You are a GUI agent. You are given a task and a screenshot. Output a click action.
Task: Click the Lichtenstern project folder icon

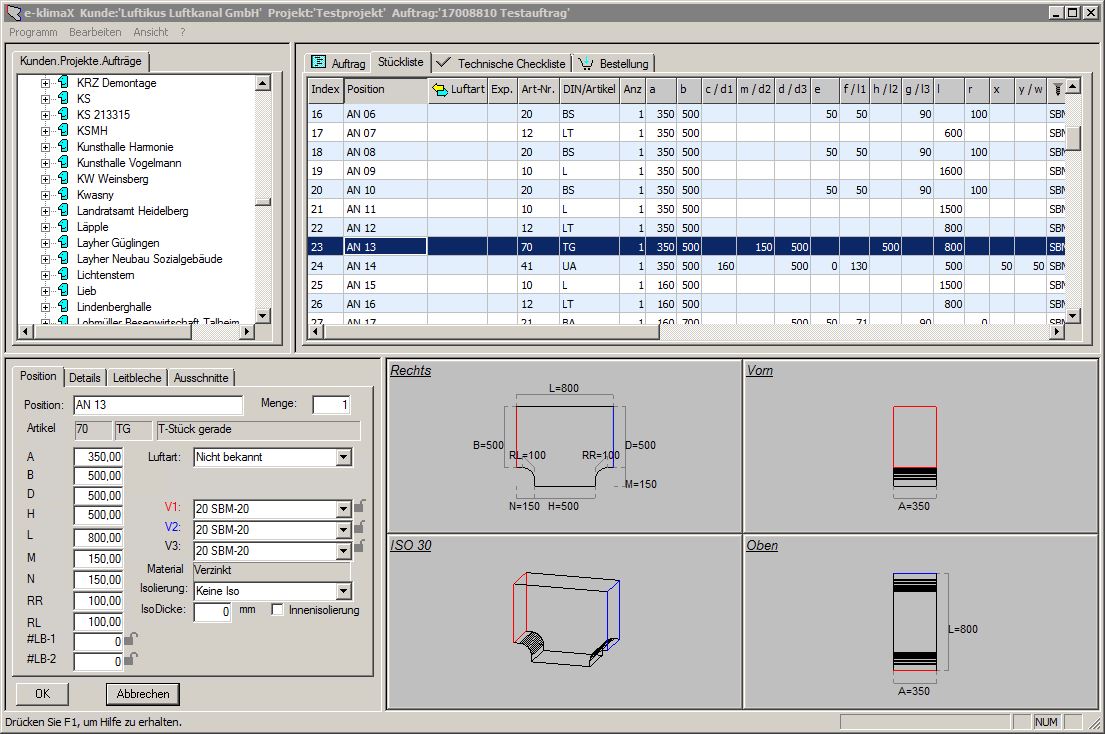pyautogui.click(x=62, y=275)
